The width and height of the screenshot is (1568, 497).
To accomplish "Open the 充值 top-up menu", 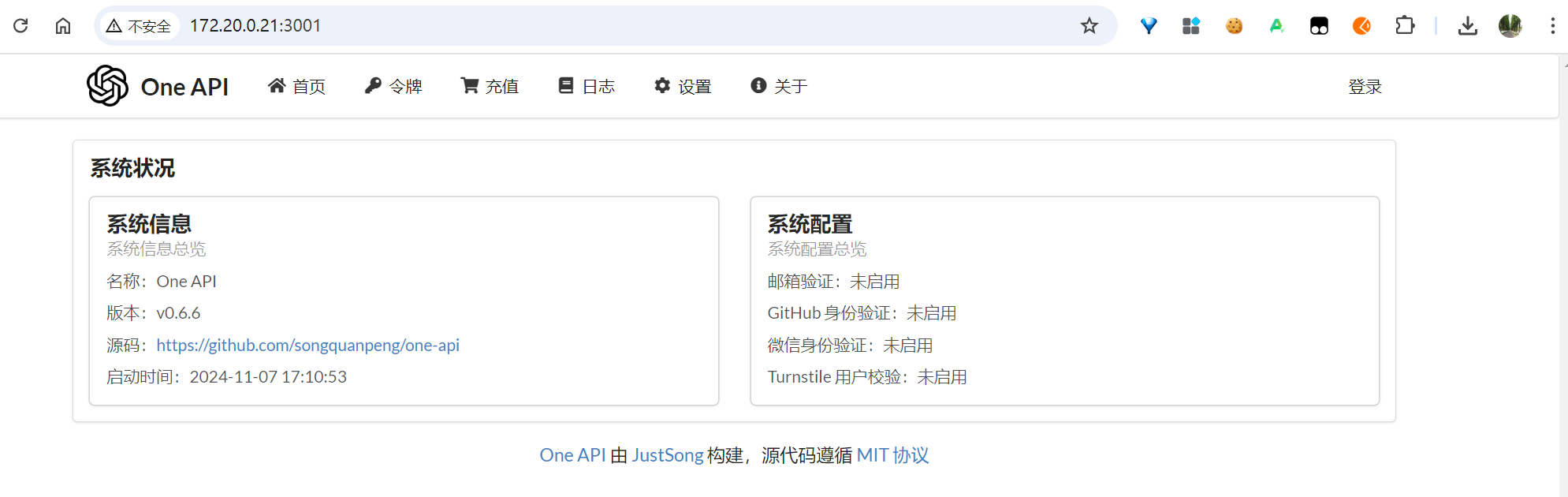I will pyautogui.click(x=490, y=86).
